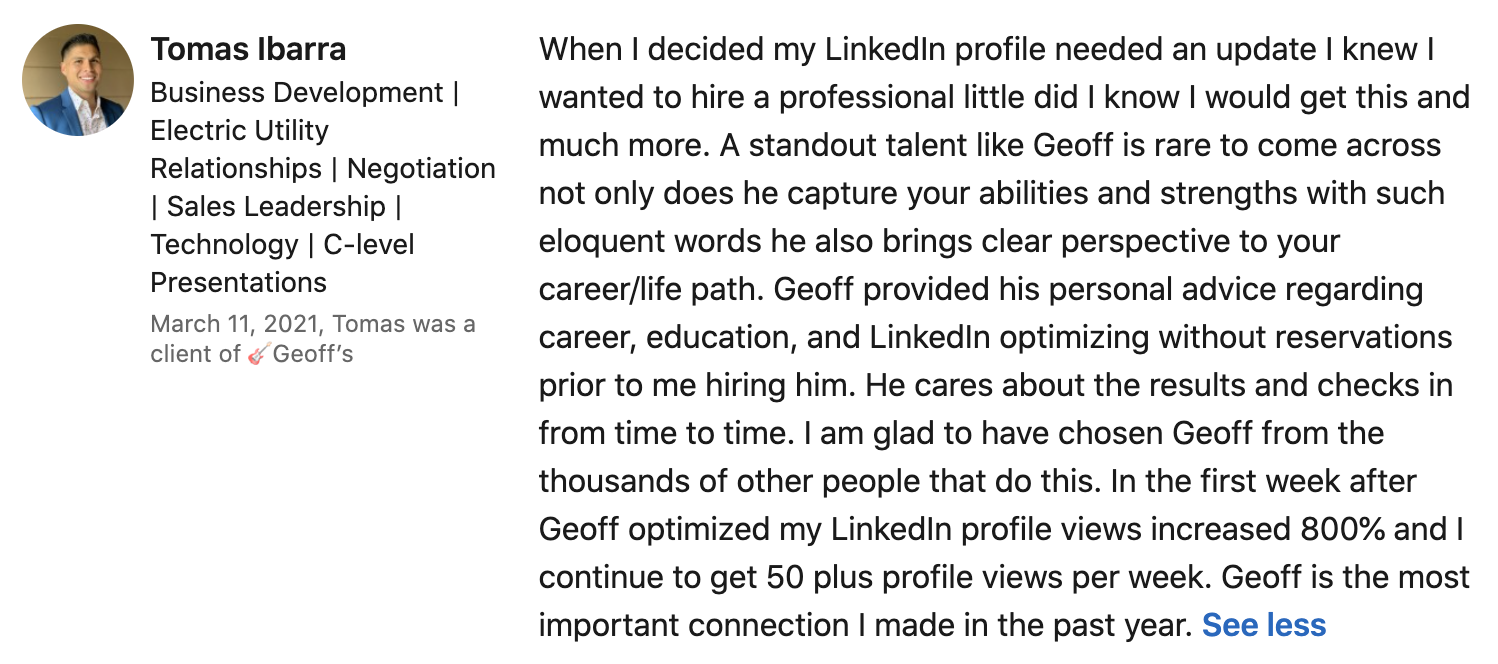1498x664 pixels.
Task: Click the Tomas Ibarra name link
Action: coord(248,48)
